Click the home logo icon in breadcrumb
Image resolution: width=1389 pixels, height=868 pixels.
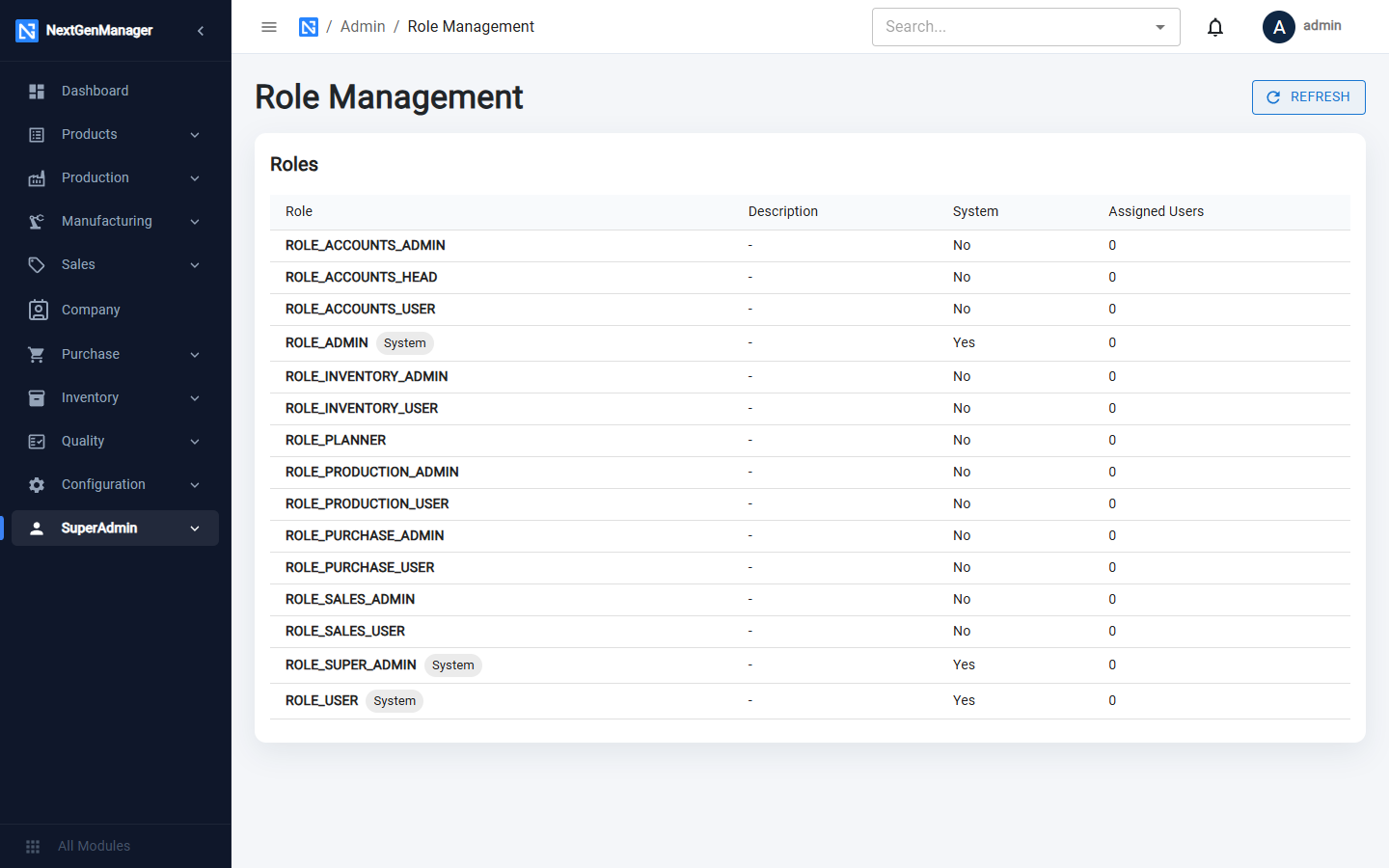point(309,27)
